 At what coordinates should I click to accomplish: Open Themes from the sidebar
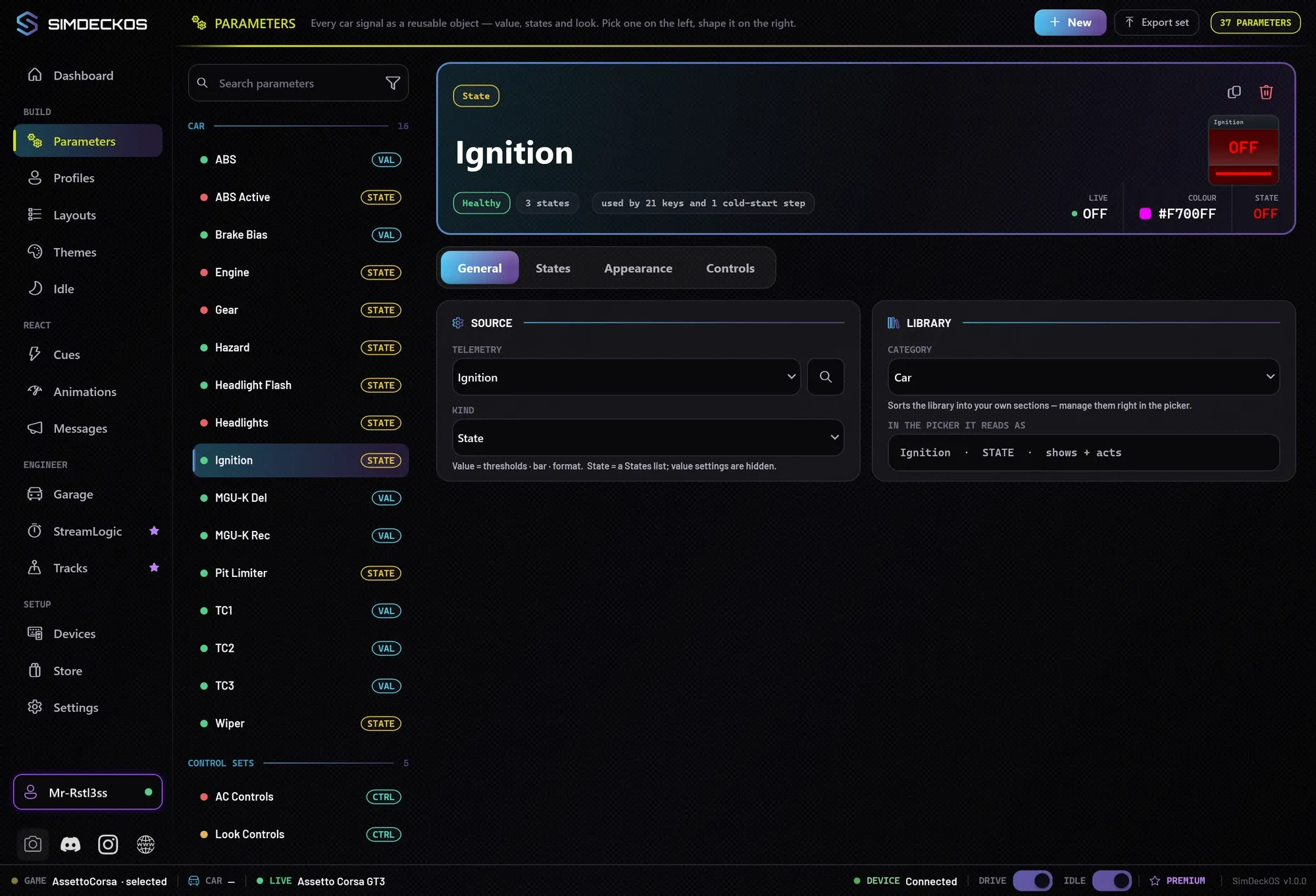[88, 252]
